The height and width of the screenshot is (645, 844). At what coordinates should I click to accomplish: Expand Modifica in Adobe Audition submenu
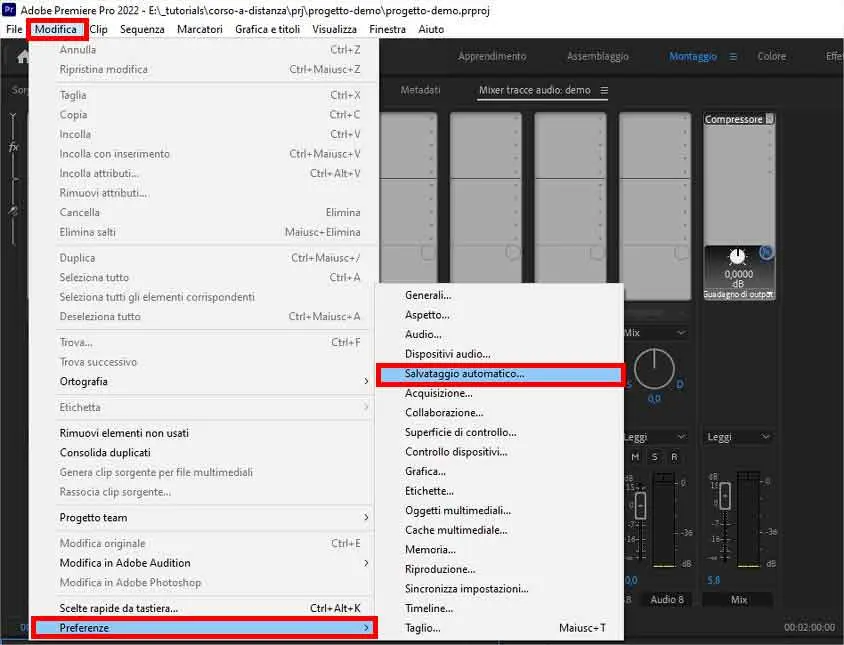(x=204, y=563)
